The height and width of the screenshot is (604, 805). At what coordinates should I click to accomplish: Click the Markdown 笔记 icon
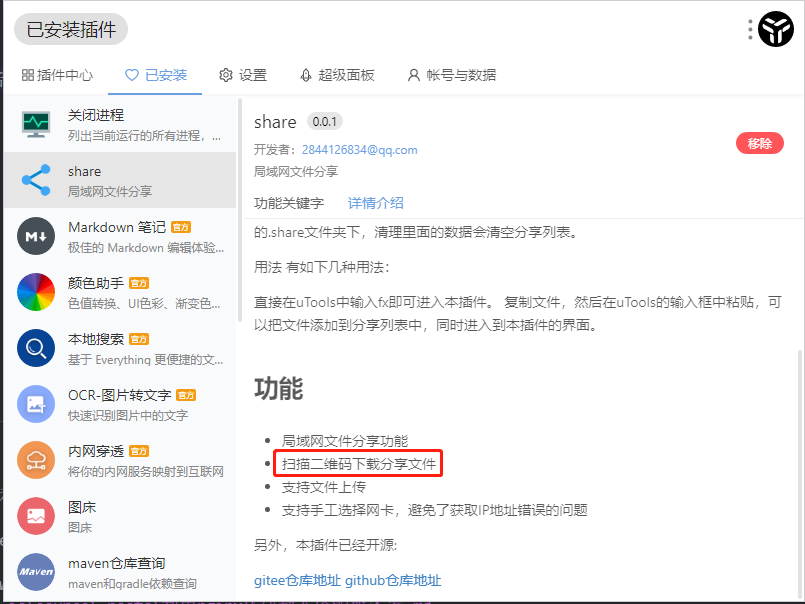tap(36, 236)
